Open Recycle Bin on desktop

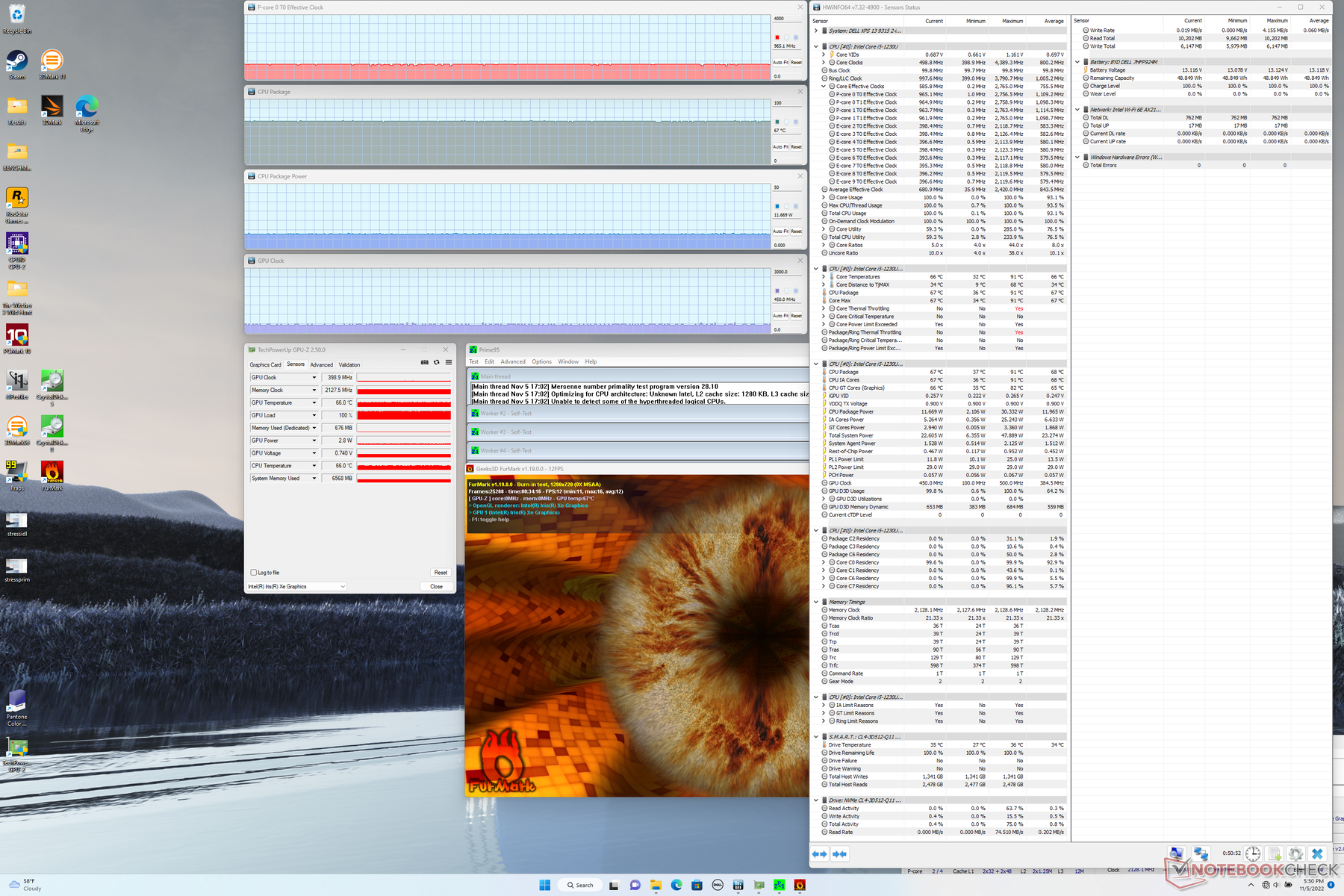17,19
